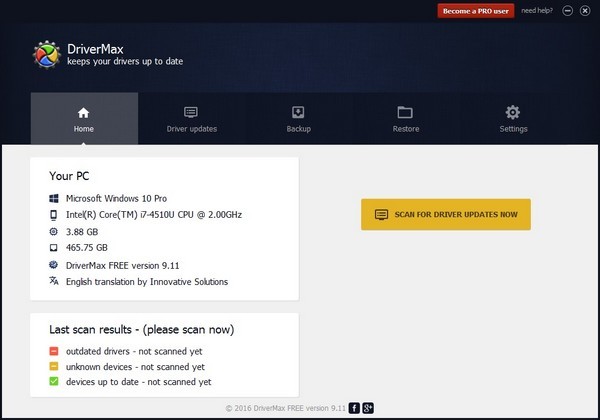Screen dimensions: 600x420
Task: Click the memory icon beside 3.88 GB
Action: point(54,231)
